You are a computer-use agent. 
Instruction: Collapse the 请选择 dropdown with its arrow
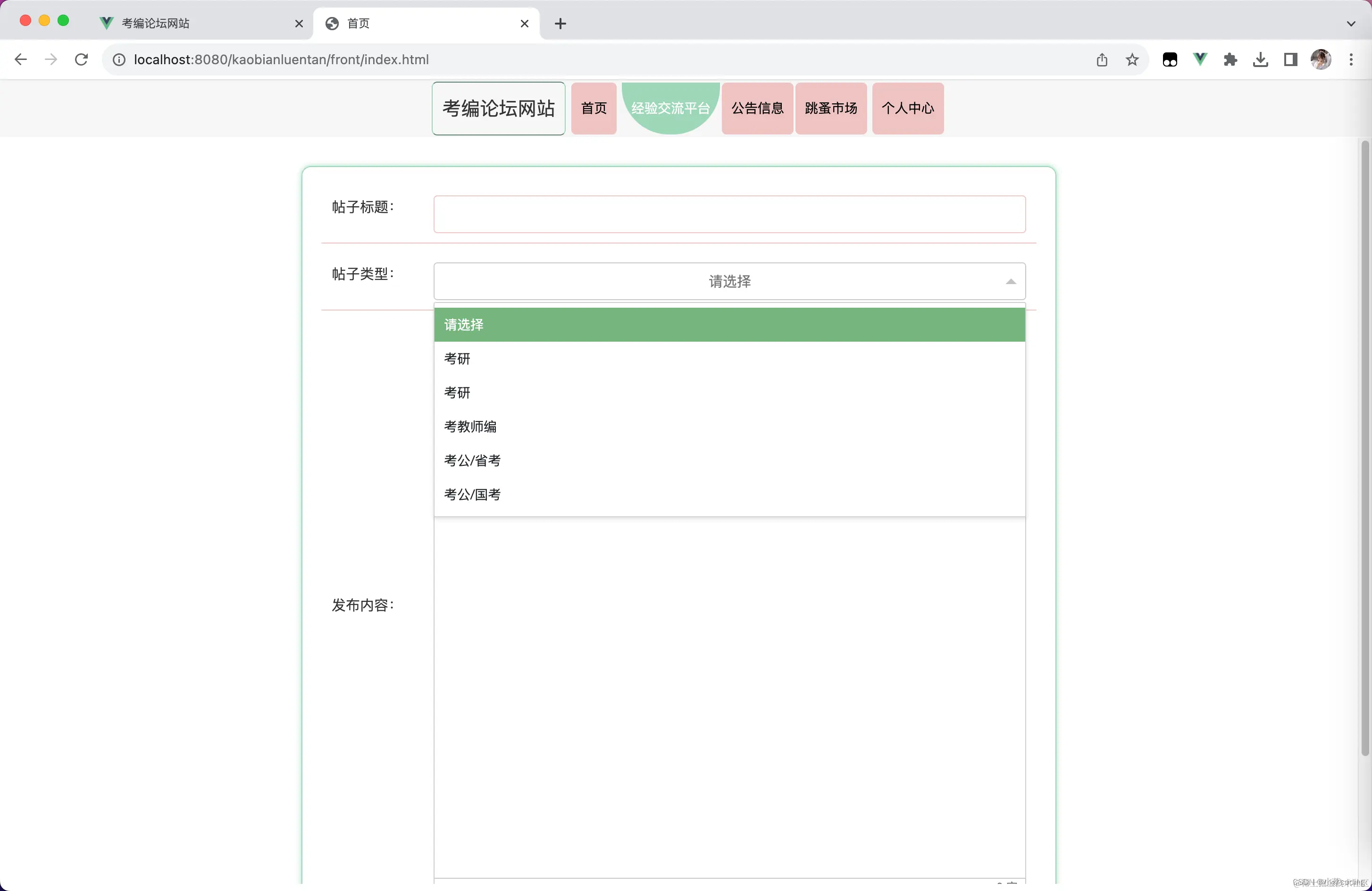[1011, 281]
